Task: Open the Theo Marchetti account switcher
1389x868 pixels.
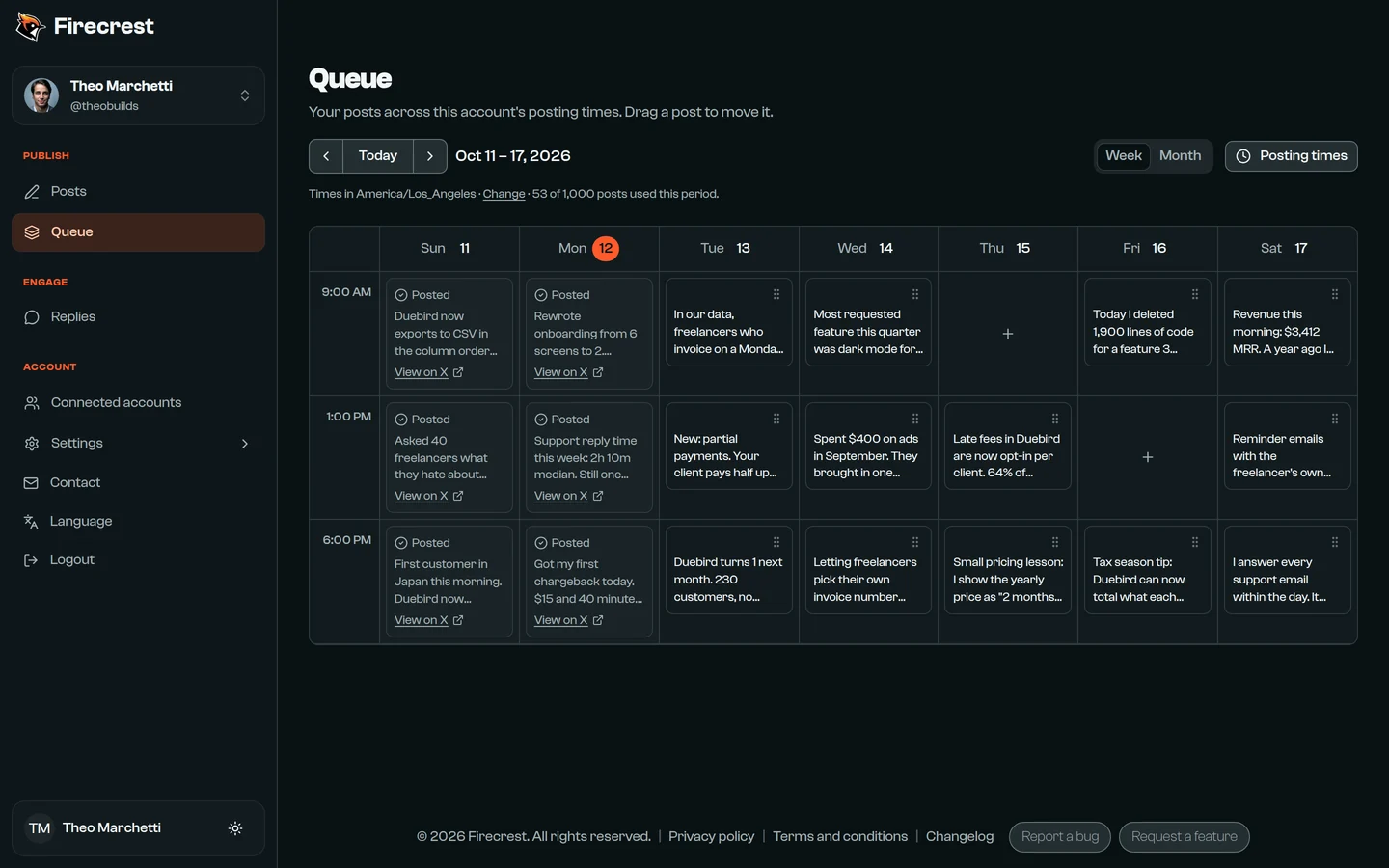Action: click(138, 95)
